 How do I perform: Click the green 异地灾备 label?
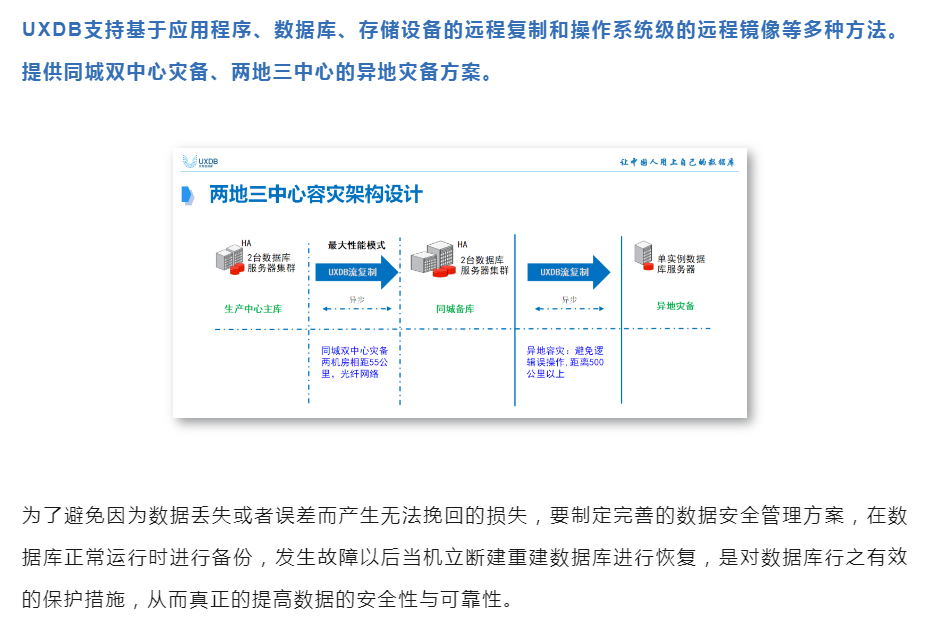coord(675,306)
